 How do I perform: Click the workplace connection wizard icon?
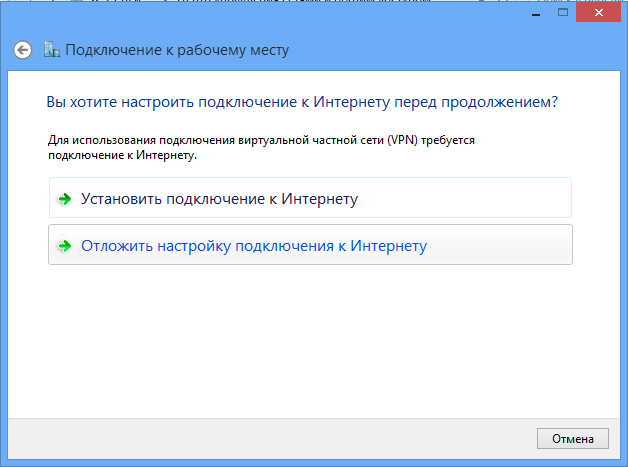coord(50,50)
